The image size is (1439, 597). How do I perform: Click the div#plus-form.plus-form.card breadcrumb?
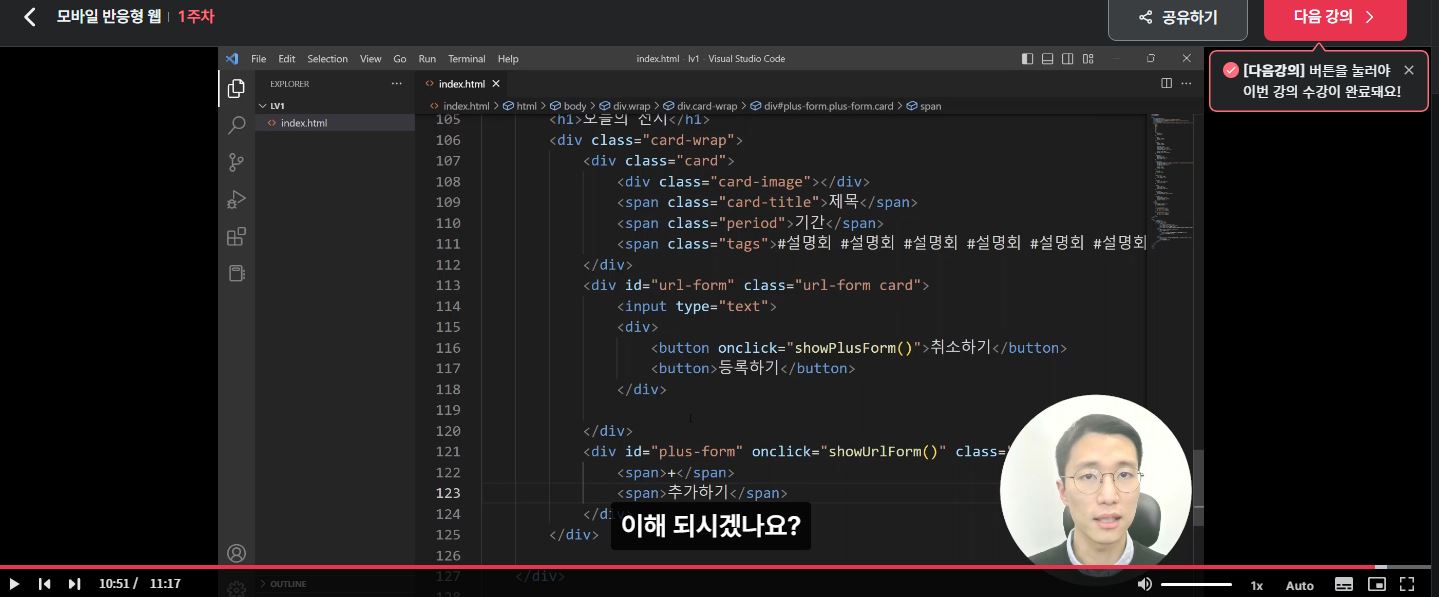pyautogui.click(x=821, y=106)
